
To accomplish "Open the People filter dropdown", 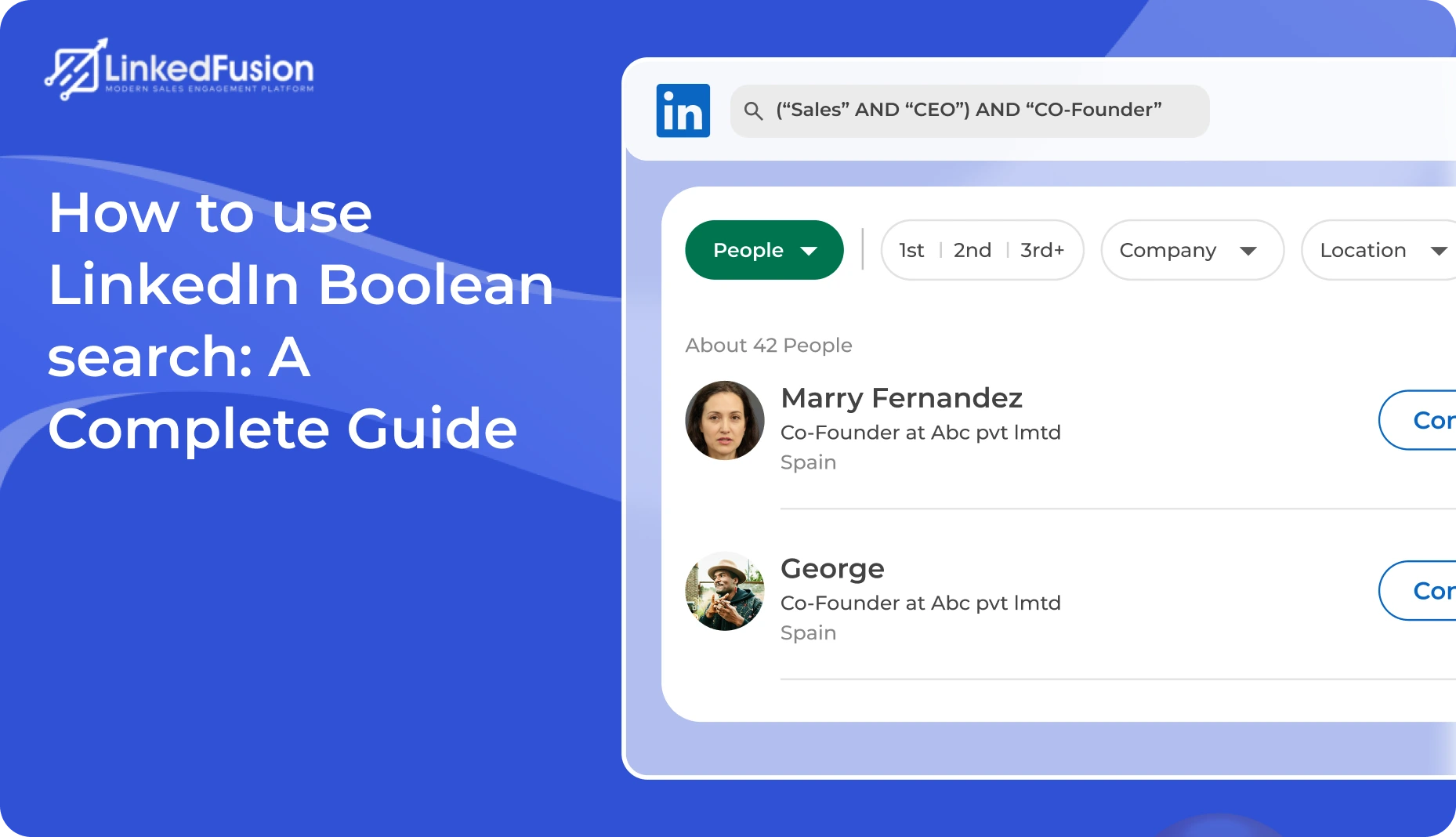I will pyautogui.click(x=764, y=250).
